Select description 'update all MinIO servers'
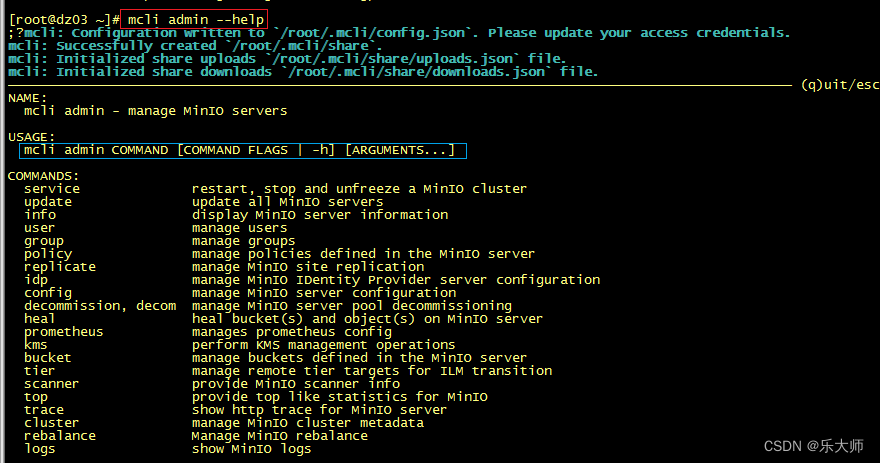880x463 pixels. click(x=287, y=202)
